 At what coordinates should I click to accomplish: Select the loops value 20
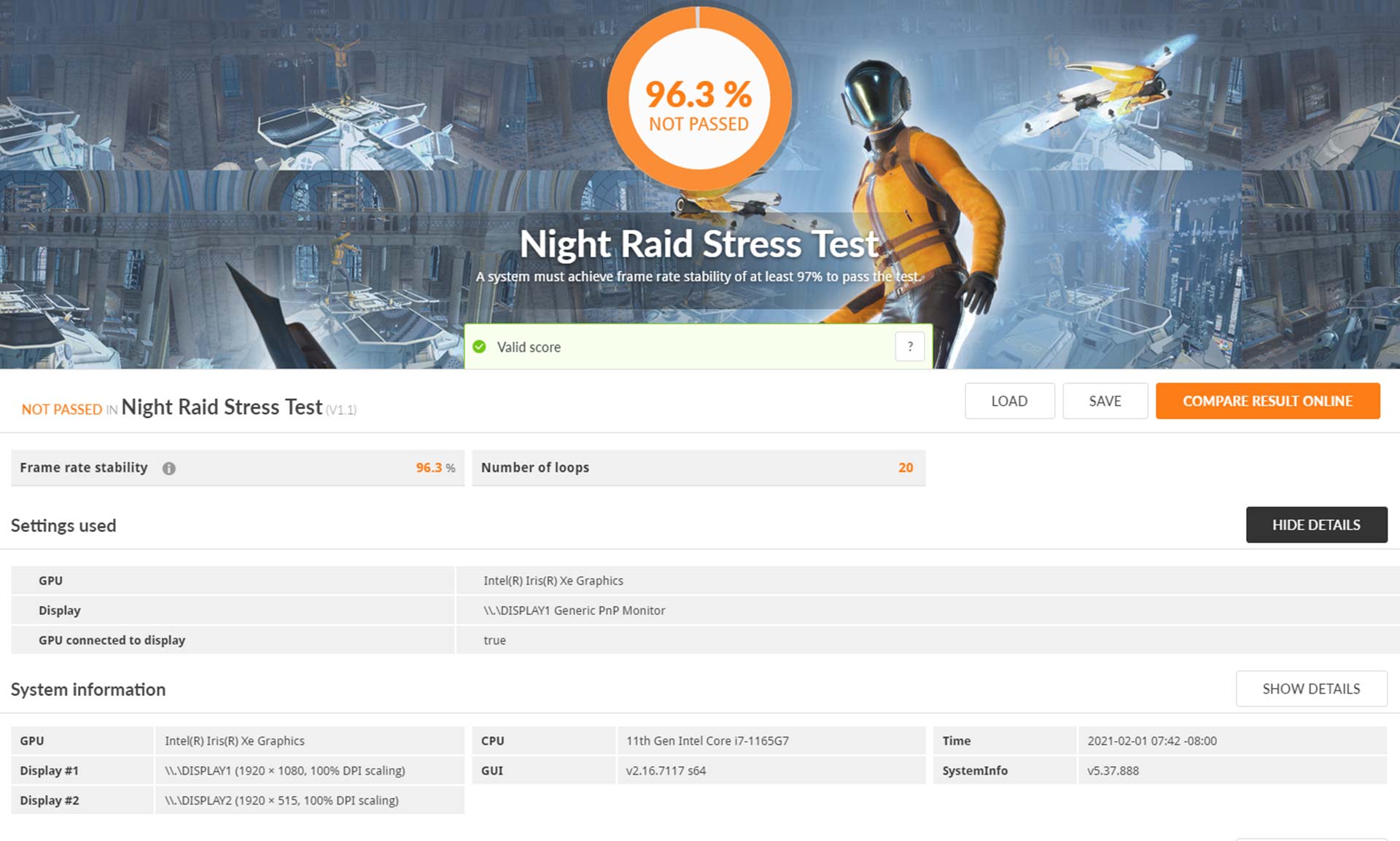(x=906, y=468)
